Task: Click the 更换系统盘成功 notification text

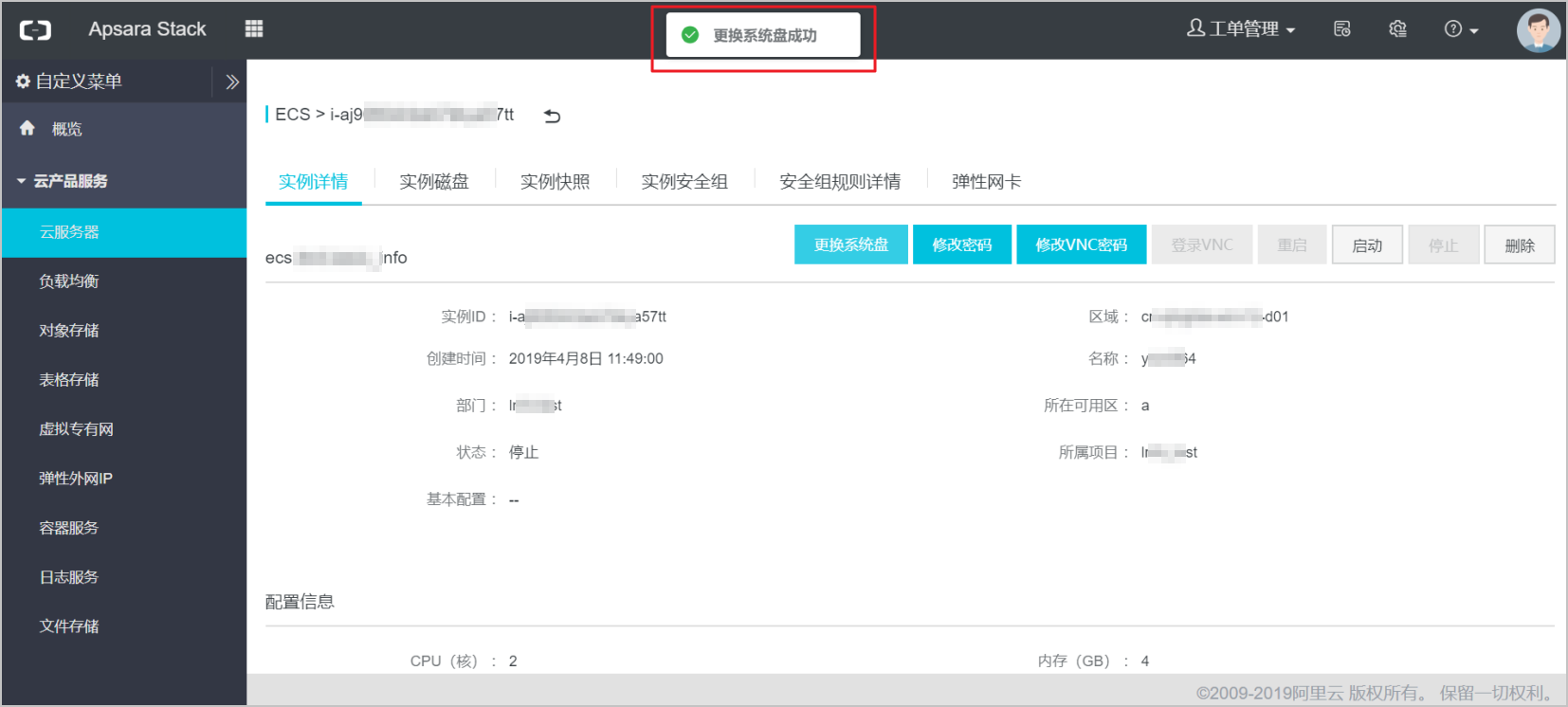Action: (x=765, y=35)
